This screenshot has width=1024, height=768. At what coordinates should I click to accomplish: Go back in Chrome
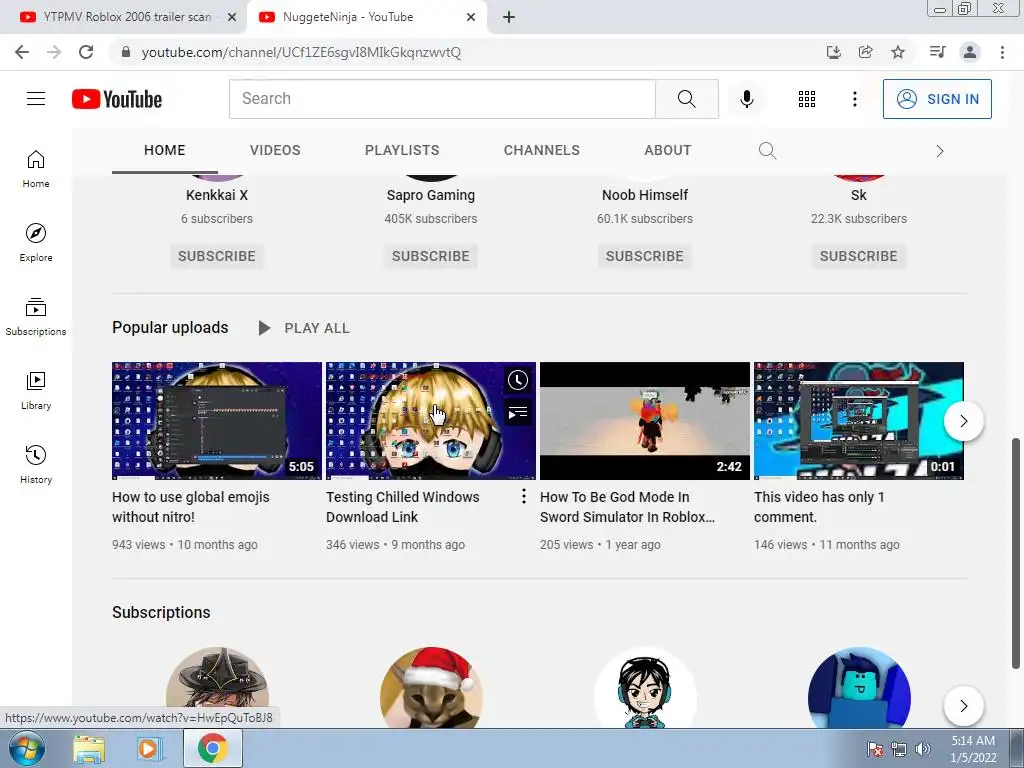(x=22, y=52)
